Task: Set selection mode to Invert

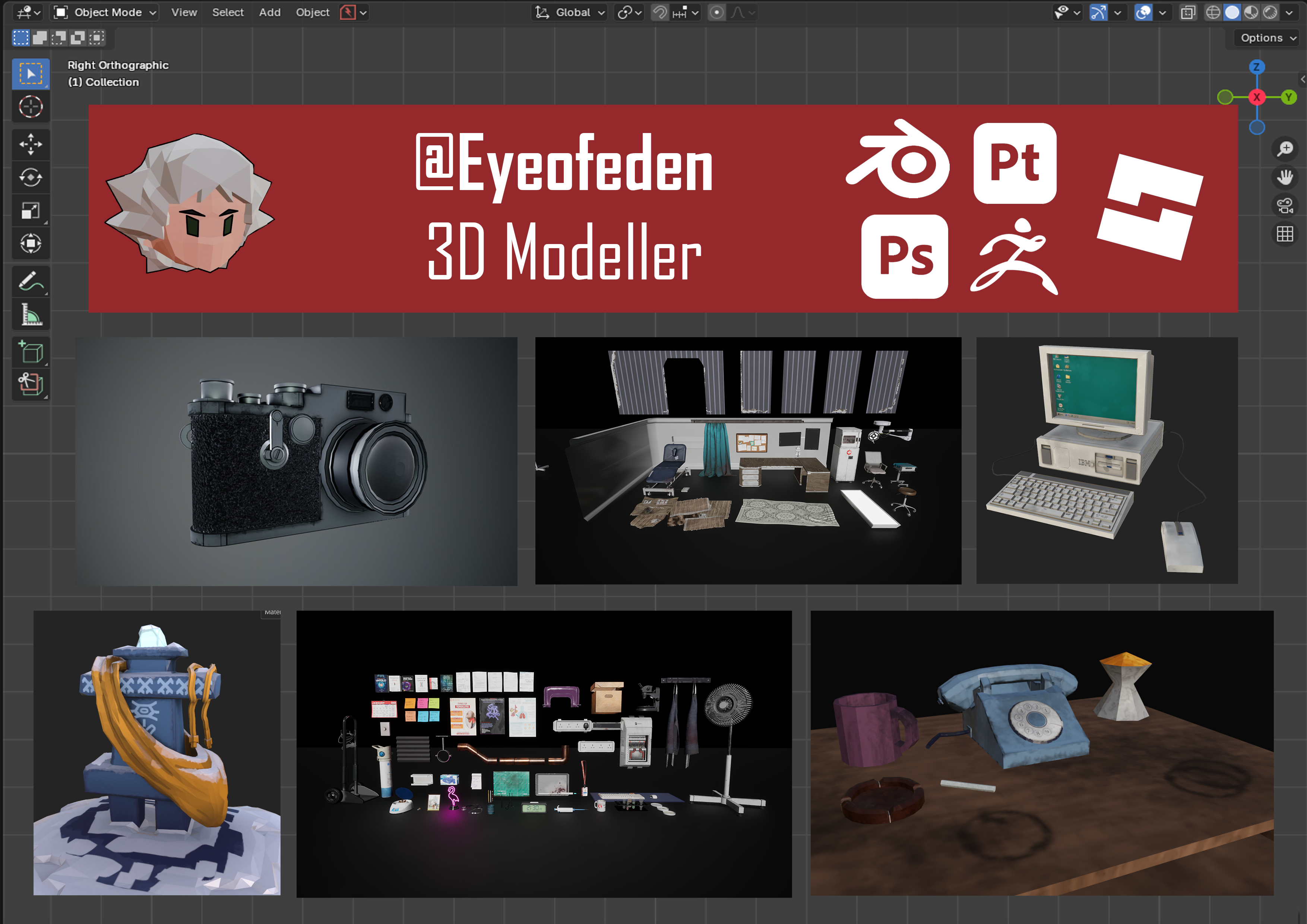Action: pyautogui.click(x=78, y=38)
